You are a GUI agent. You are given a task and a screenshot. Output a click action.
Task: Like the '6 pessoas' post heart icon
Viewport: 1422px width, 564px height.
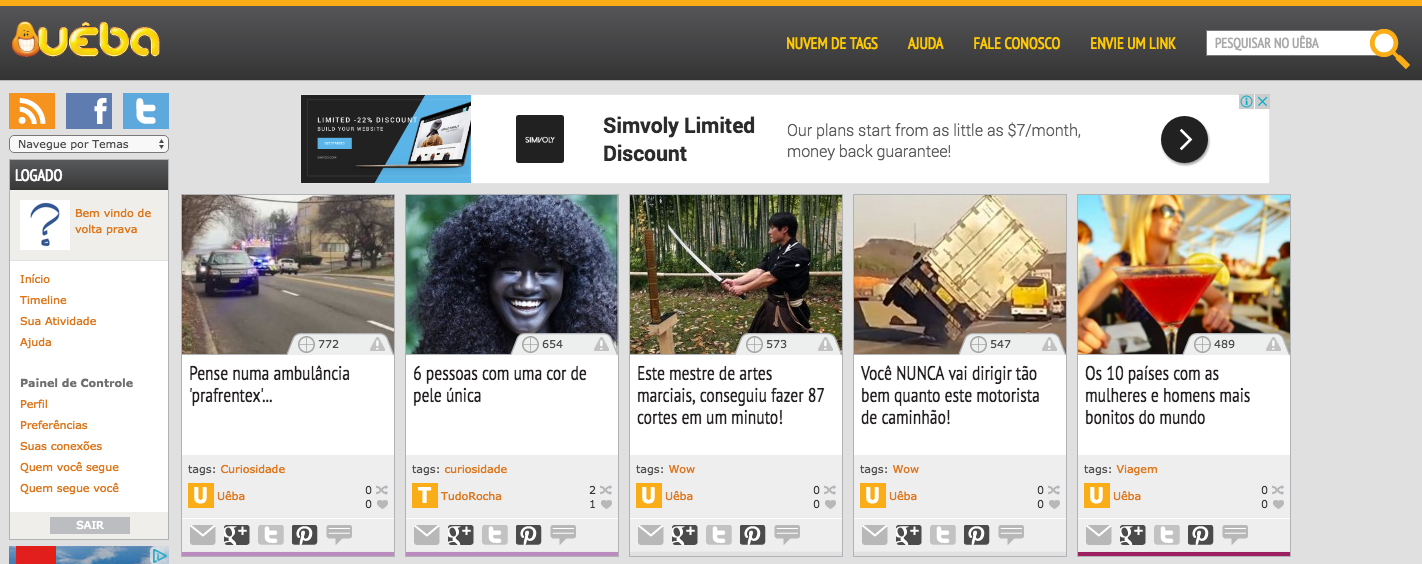(x=606, y=505)
